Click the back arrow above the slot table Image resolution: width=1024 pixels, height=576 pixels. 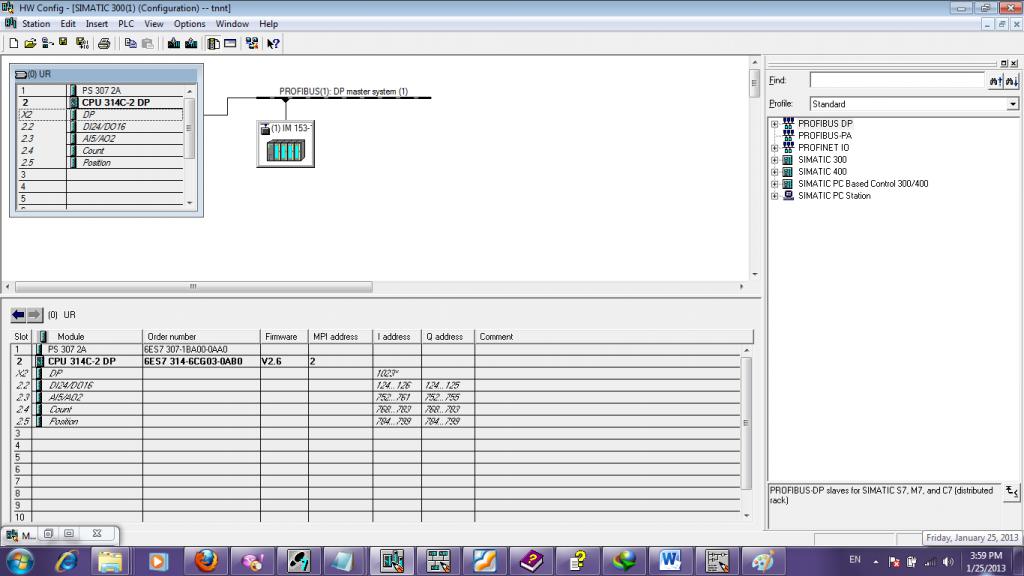click(x=18, y=315)
